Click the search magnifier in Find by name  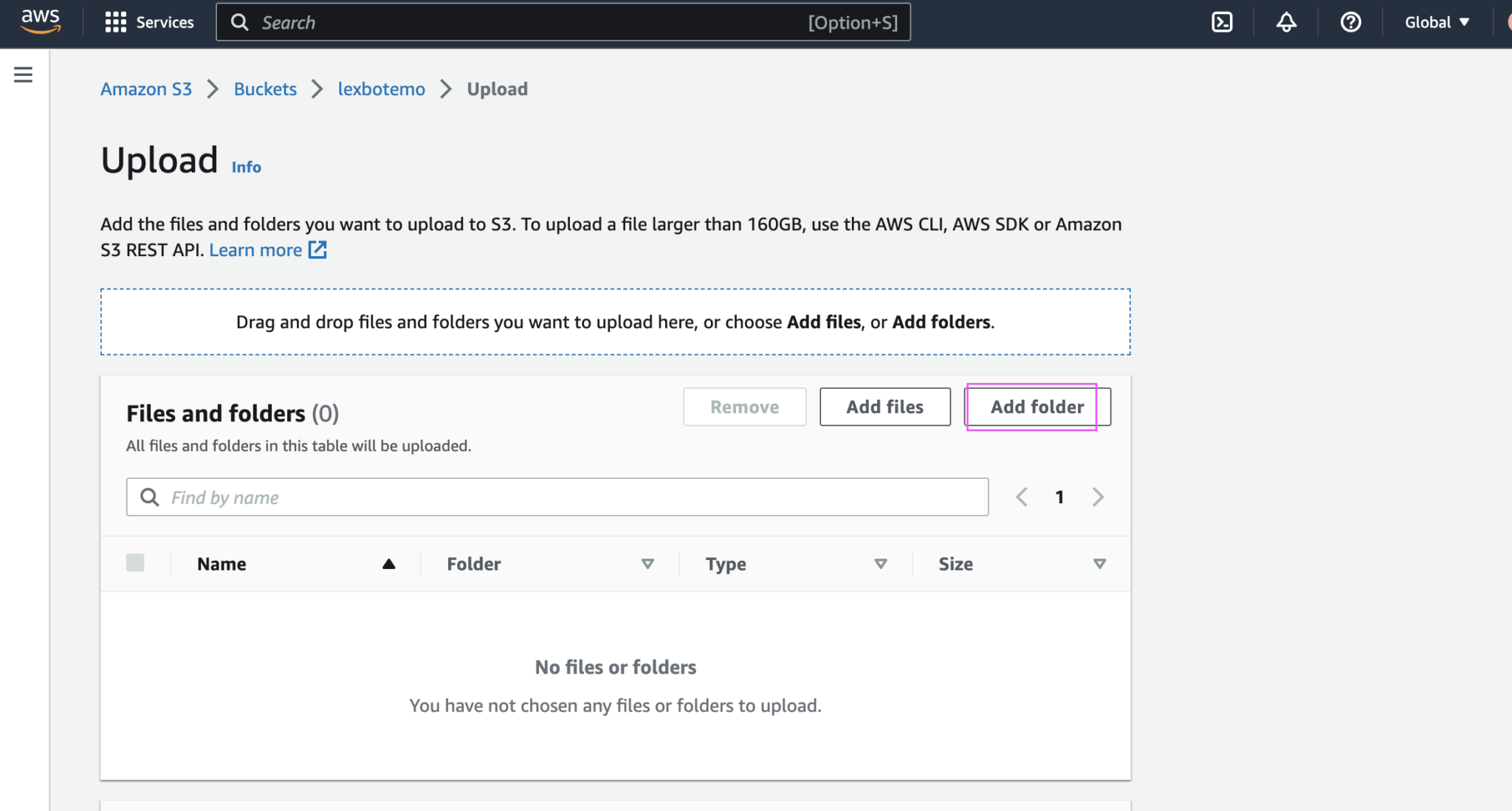point(149,497)
